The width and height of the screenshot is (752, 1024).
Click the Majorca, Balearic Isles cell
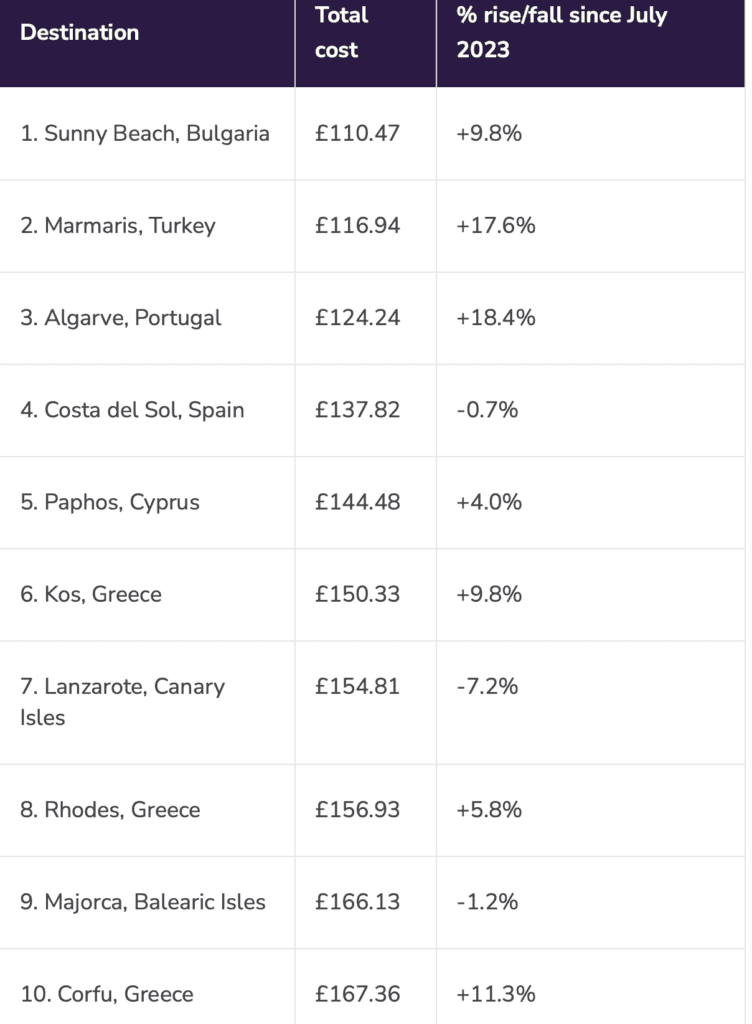(x=147, y=903)
